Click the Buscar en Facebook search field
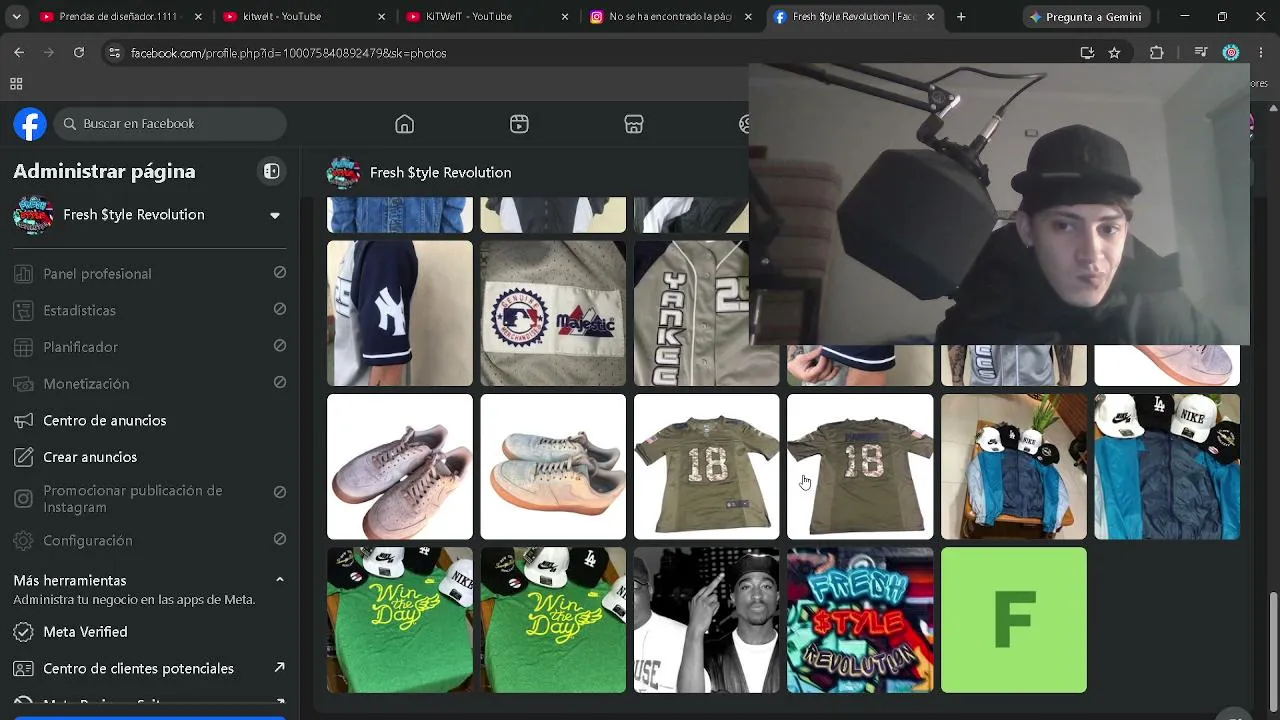 tap(171, 124)
